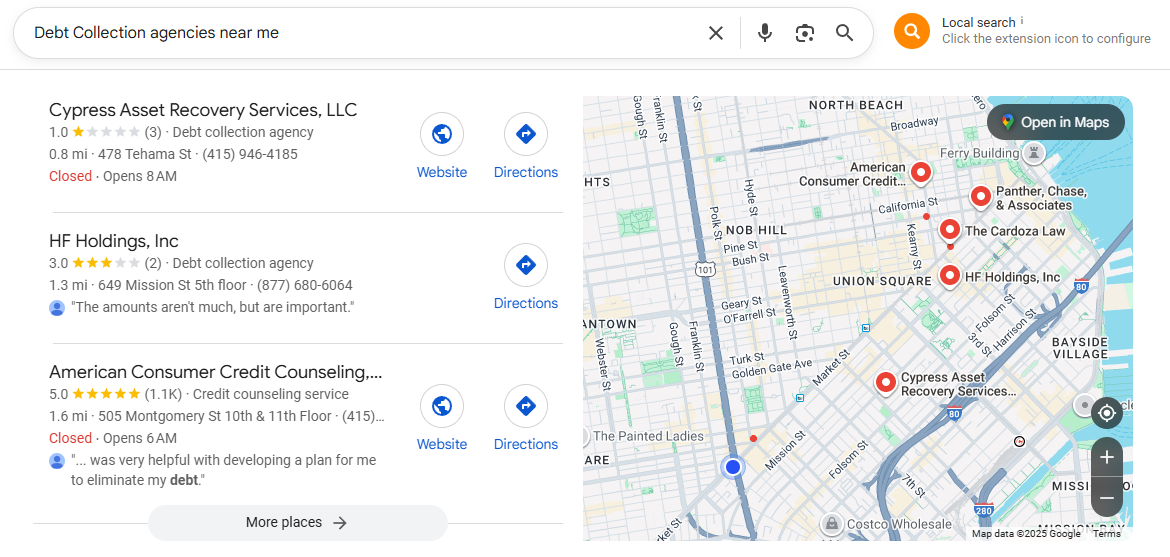Open search by image camera icon
Image resolution: width=1170 pixels, height=557 pixels.
[x=805, y=33]
